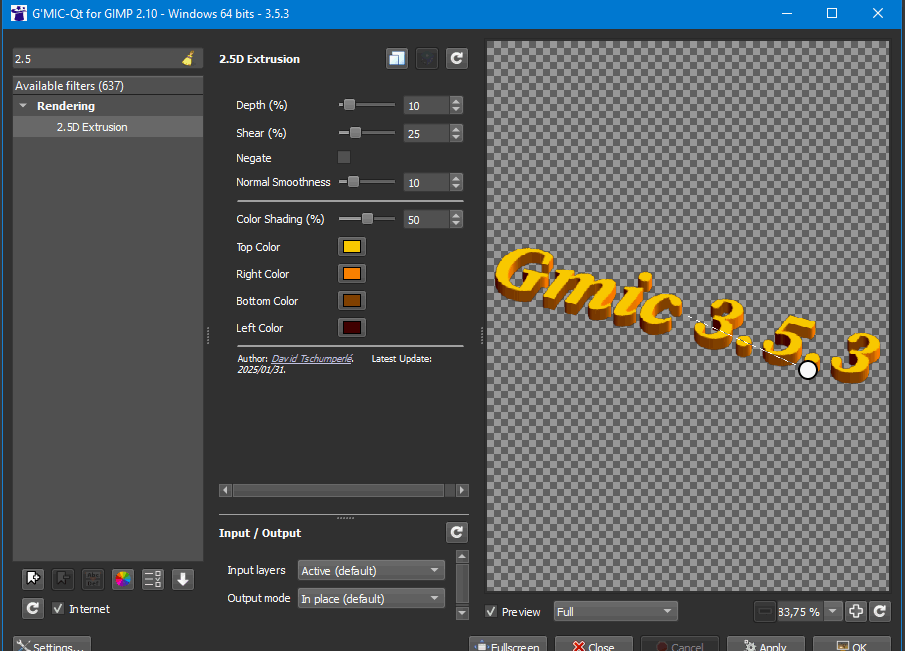Click the Color Shading value field
This screenshot has width=905, height=651.
[x=427, y=219]
